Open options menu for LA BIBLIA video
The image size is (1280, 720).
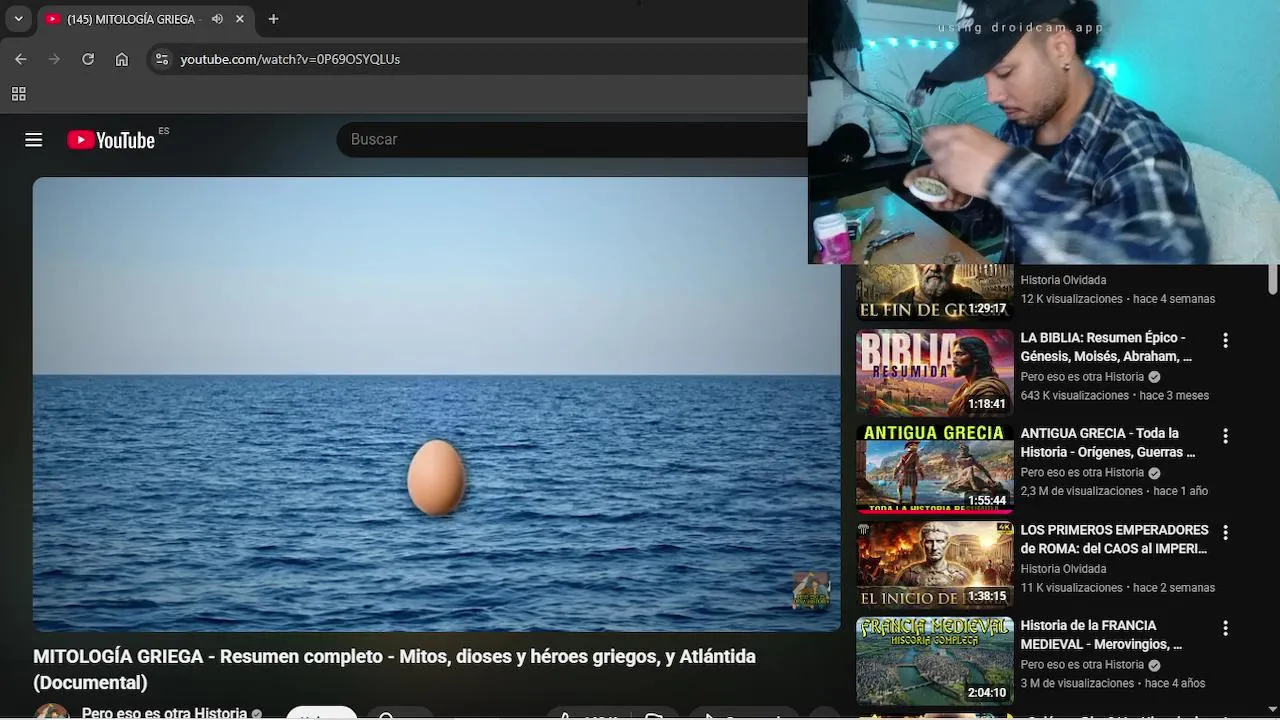point(1225,340)
